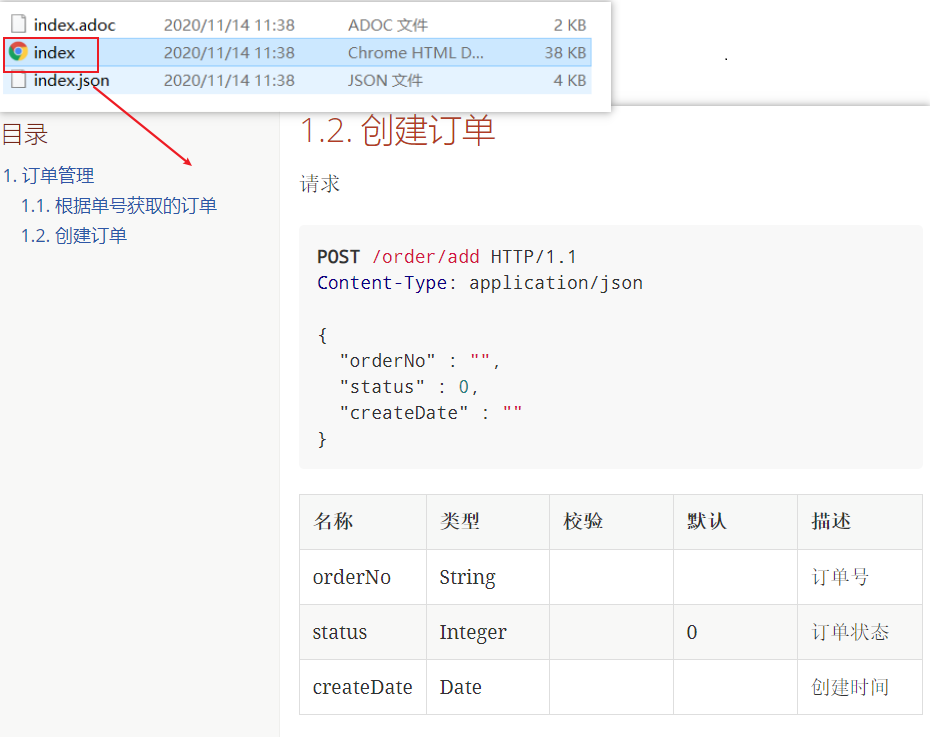Click the JSON 文件 type cell

385,80
